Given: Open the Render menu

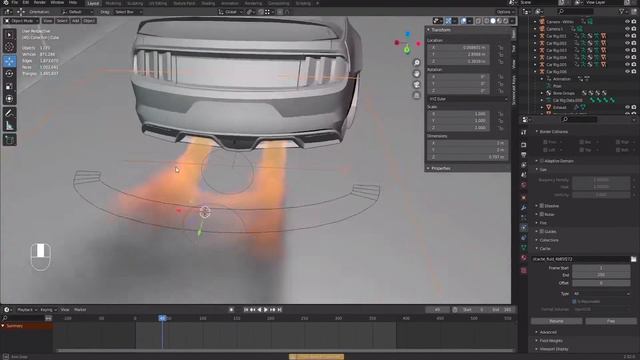Looking at the screenshot, I should pyautogui.click(x=40, y=2).
